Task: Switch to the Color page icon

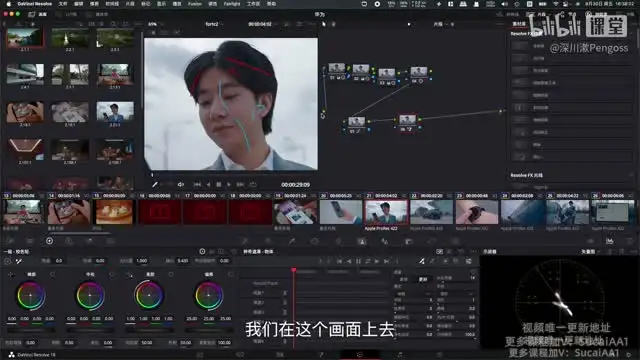Action: pos(360,355)
